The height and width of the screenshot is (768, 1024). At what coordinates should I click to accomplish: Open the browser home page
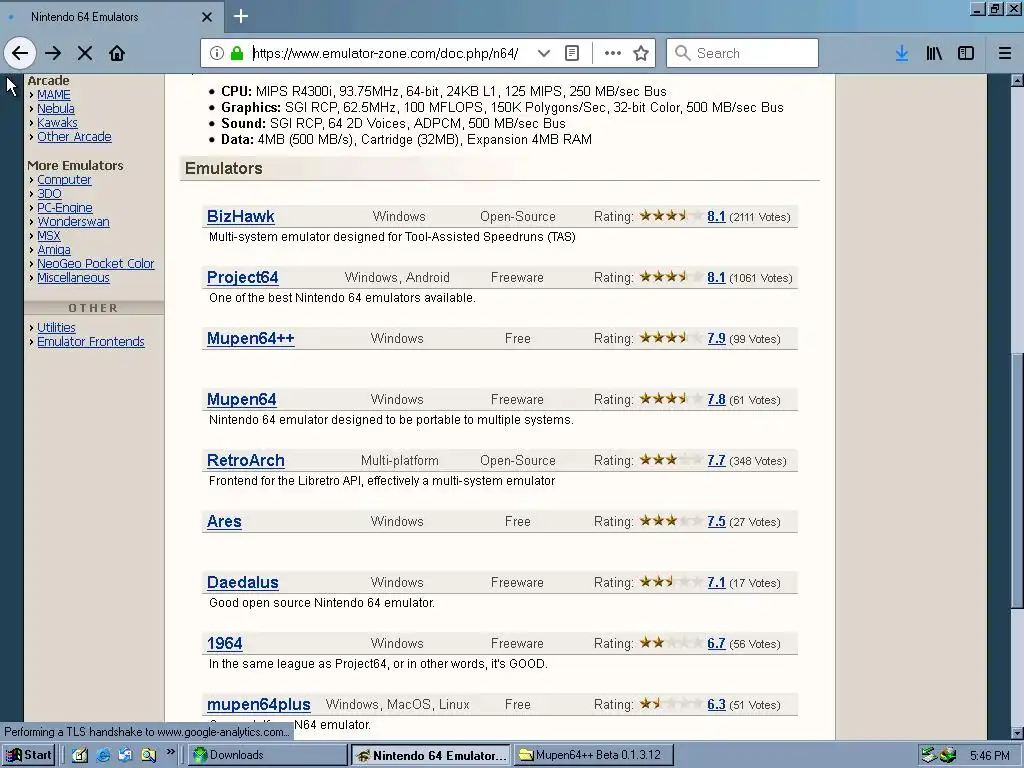click(x=117, y=53)
